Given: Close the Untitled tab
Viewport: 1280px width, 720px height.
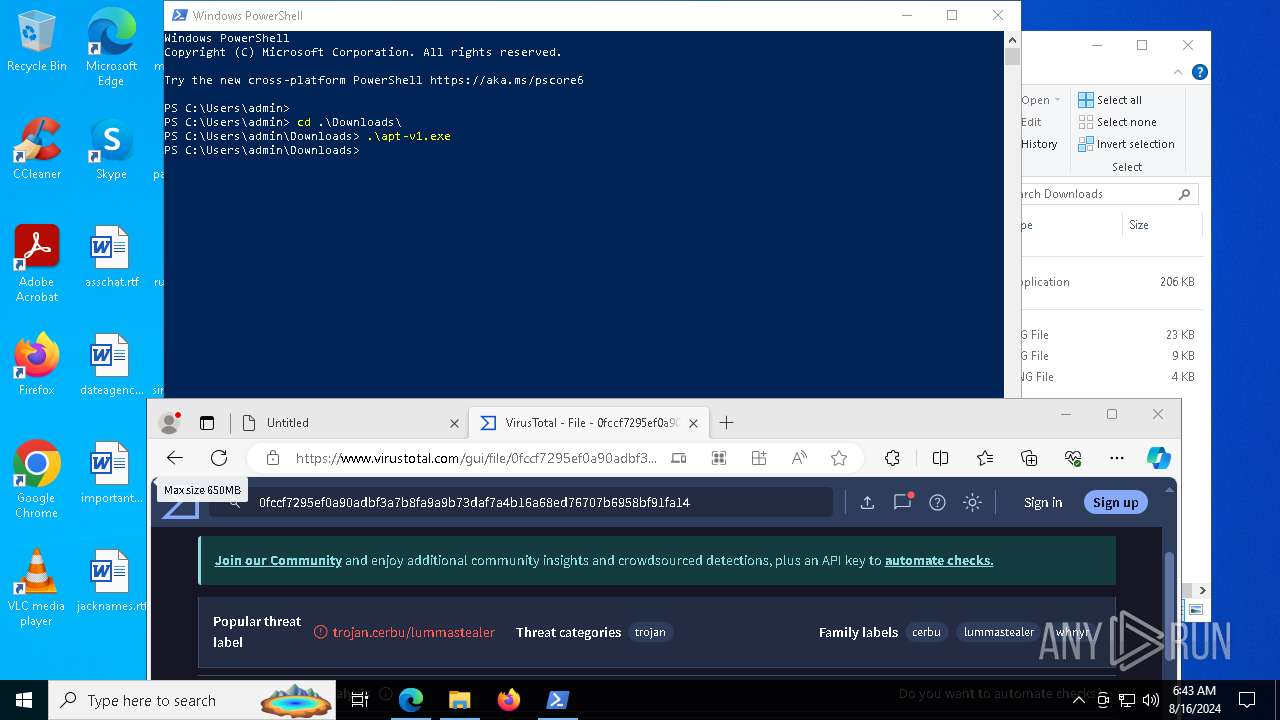Looking at the screenshot, I should click(x=454, y=423).
